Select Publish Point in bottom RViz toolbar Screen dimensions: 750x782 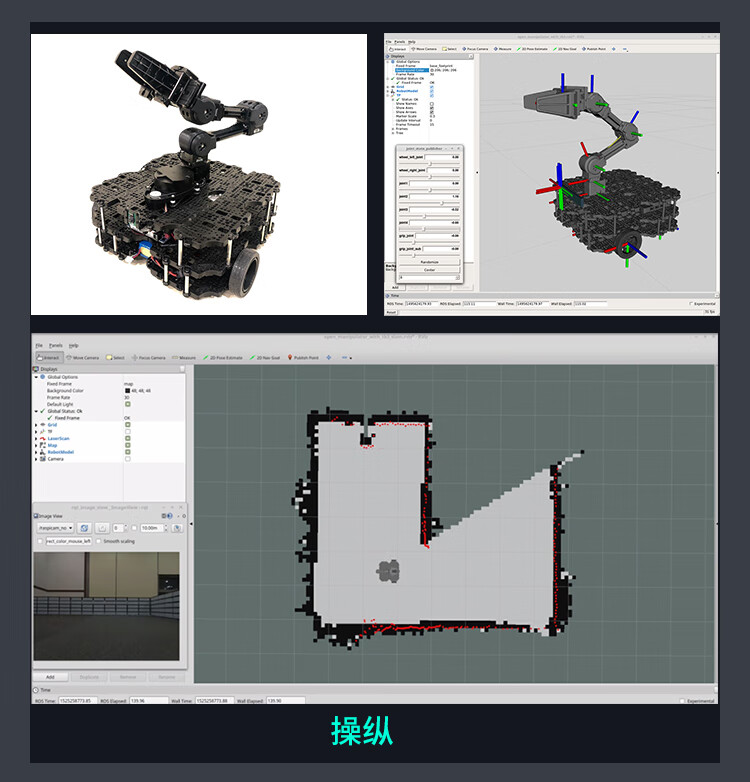[x=303, y=358]
